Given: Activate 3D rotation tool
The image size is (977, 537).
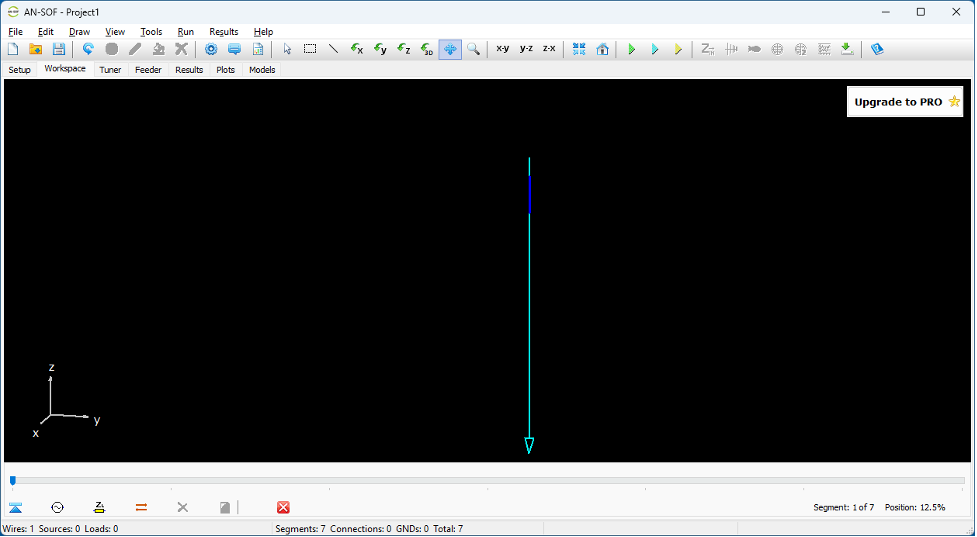Looking at the screenshot, I should 427,49.
